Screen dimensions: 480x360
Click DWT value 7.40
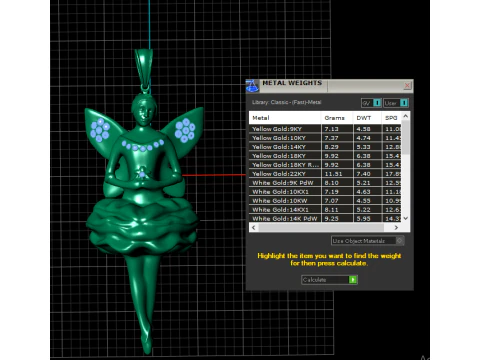point(363,174)
